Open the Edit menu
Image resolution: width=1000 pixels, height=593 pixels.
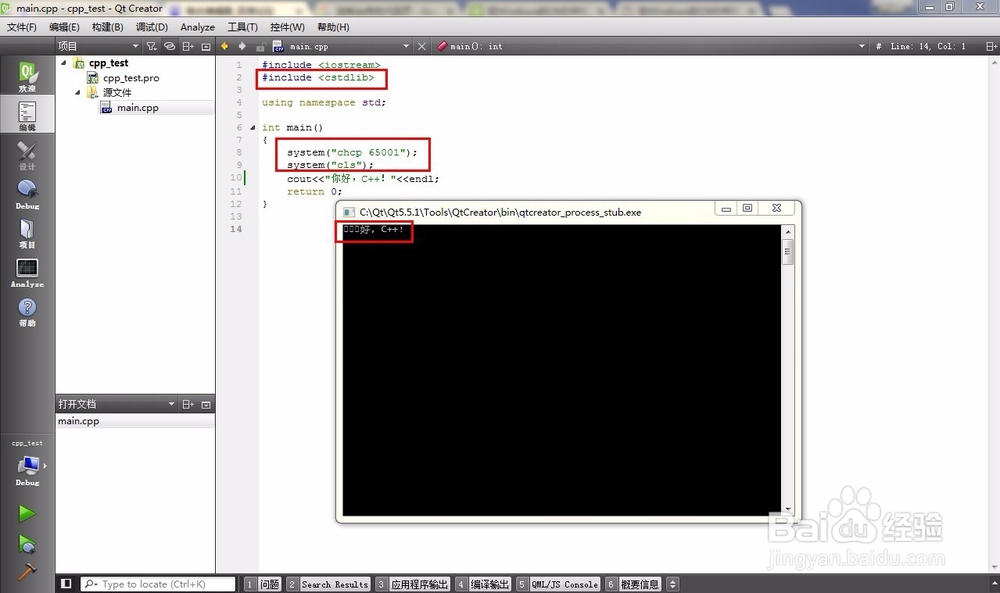[64, 27]
